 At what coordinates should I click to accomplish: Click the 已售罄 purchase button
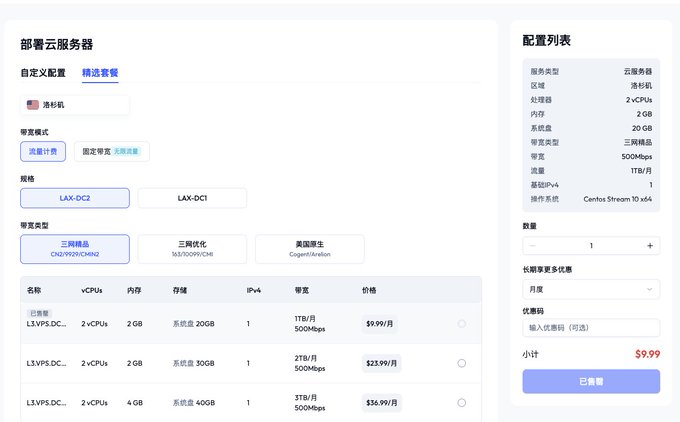coord(591,382)
